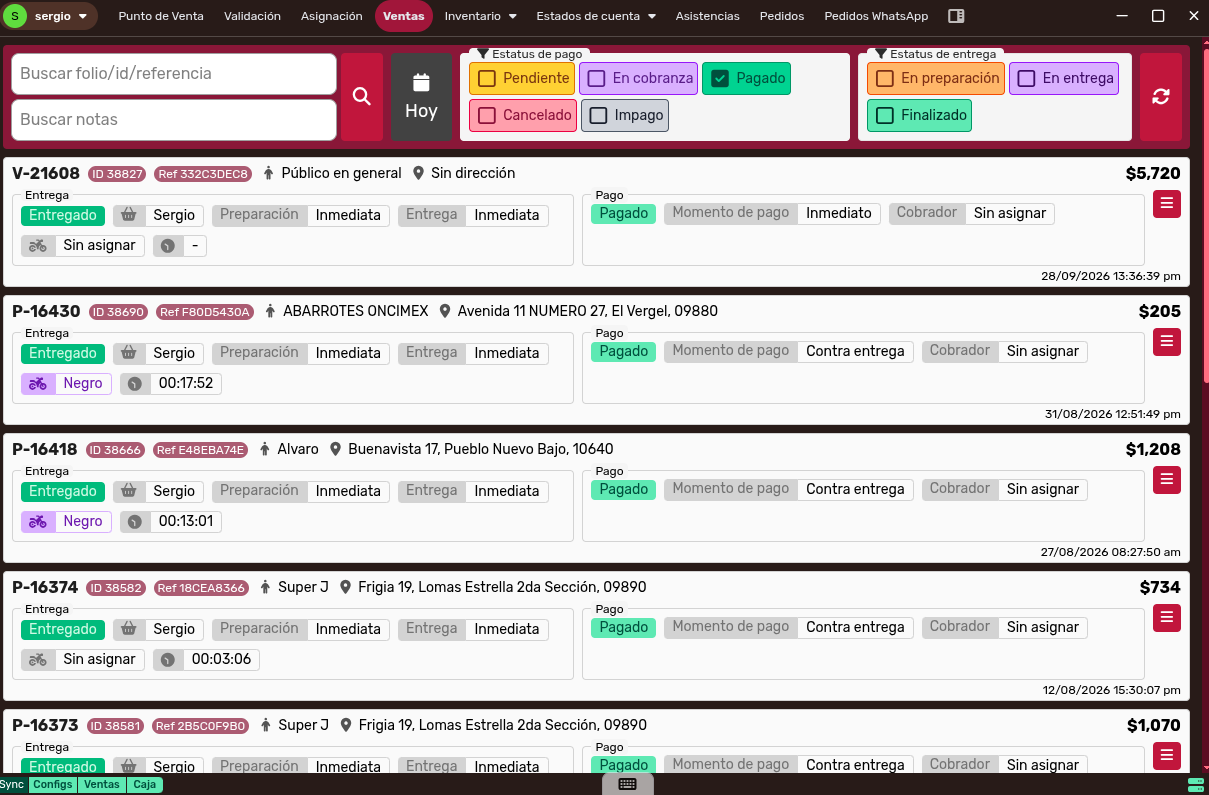Click the location pin on P-16418 address
Image resolution: width=1209 pixels, height=795 pixels.
coord(336,449)
